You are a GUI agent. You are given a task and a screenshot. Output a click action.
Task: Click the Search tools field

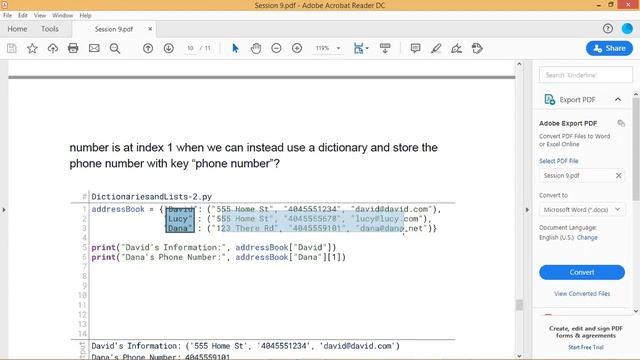(586, 75)
